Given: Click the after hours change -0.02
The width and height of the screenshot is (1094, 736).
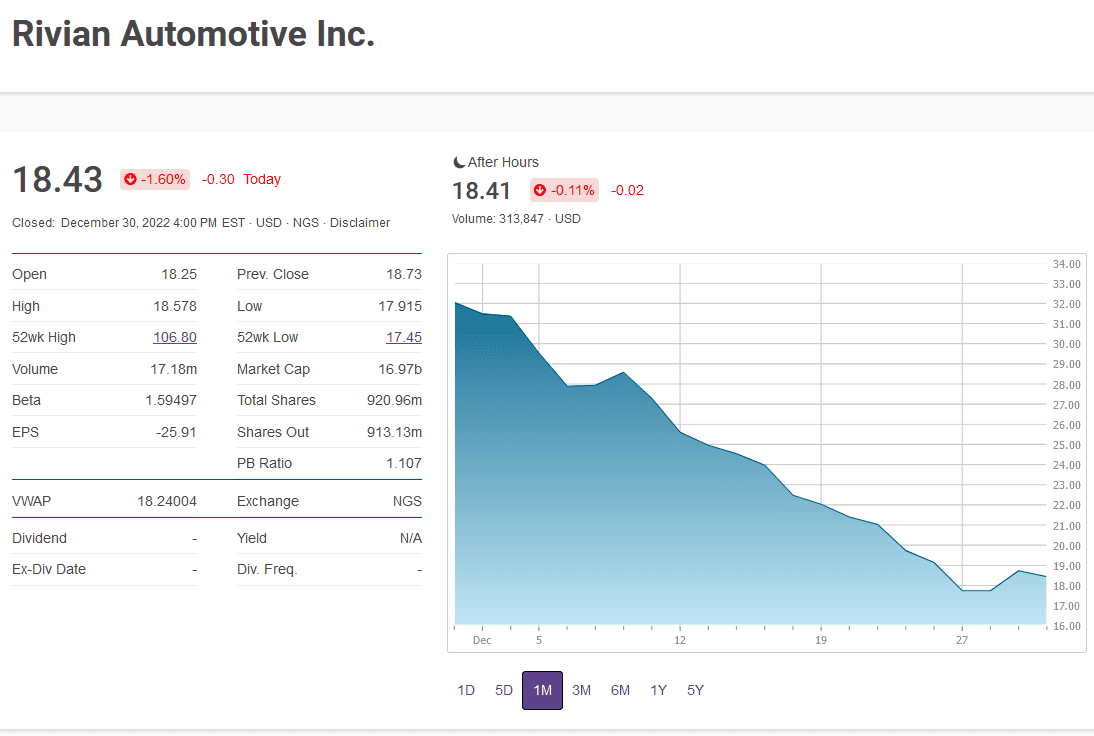Looking at the screenshot, I should click(x=627, y=190).
